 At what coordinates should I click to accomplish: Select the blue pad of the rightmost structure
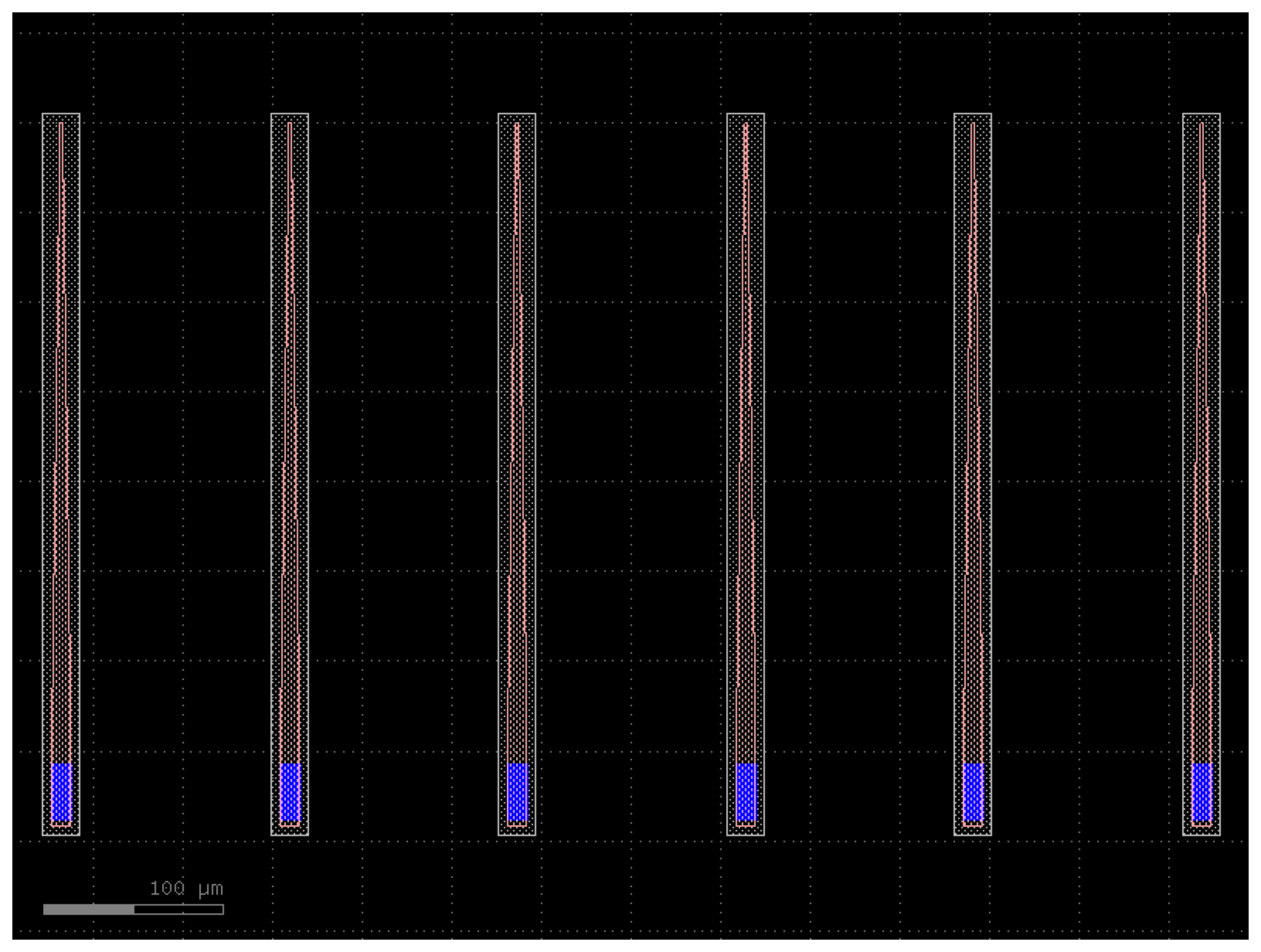click(1202, 792)
